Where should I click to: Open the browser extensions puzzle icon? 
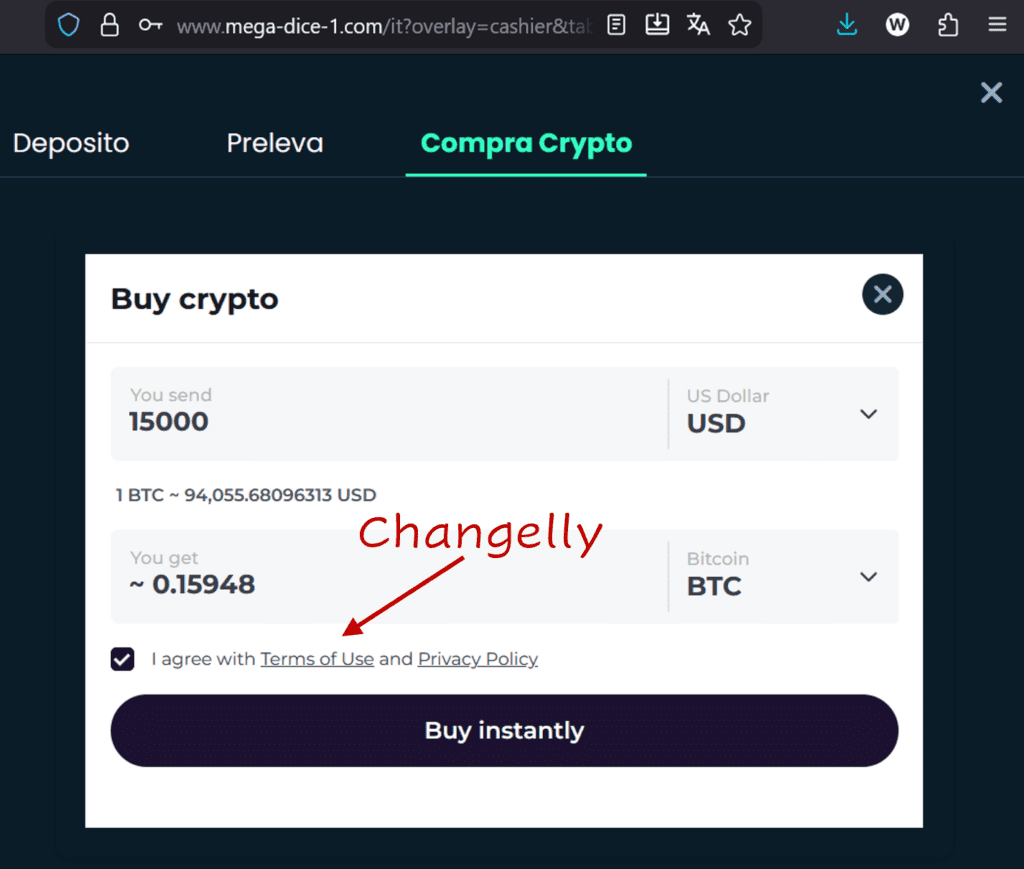947,25
